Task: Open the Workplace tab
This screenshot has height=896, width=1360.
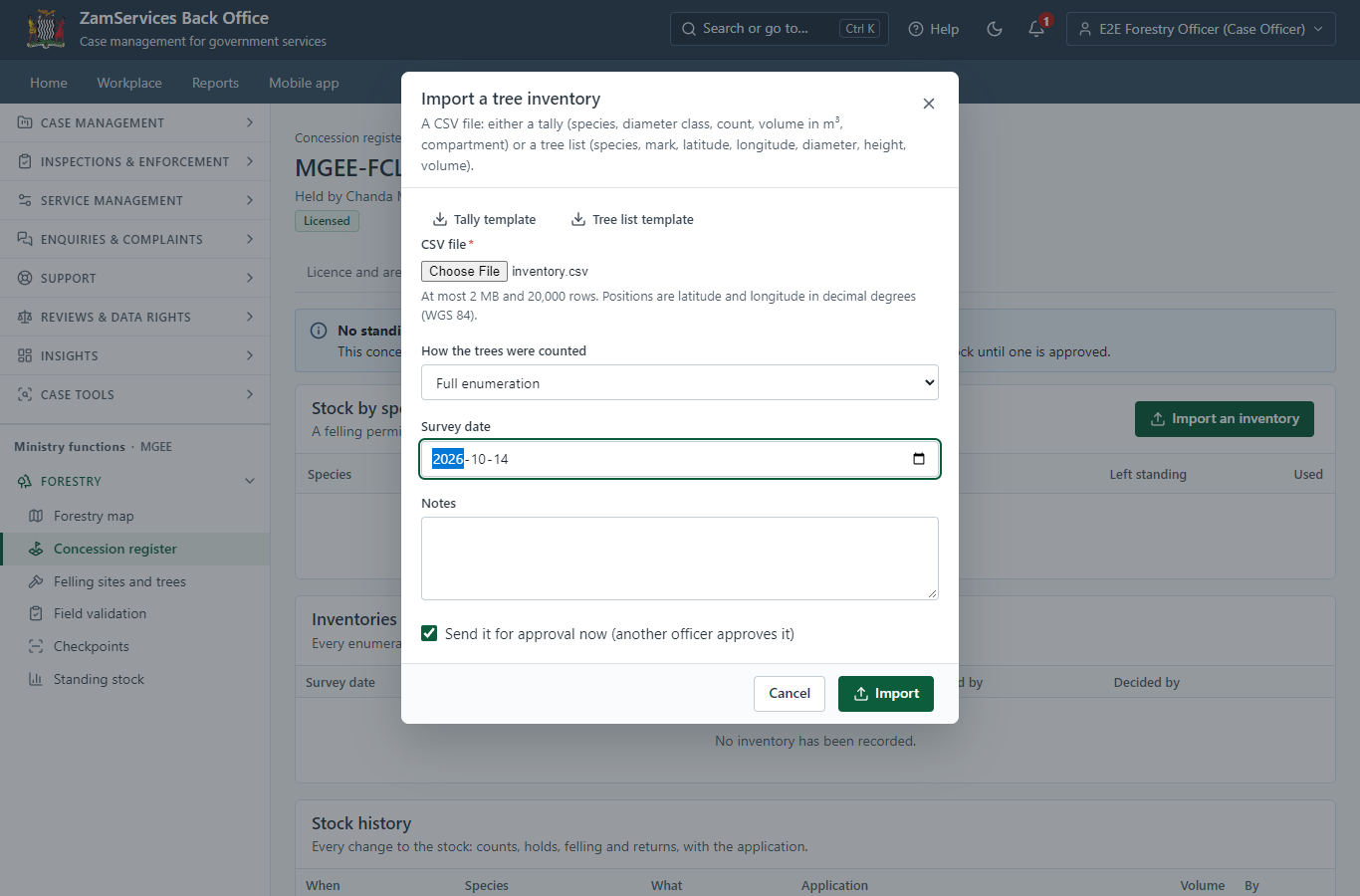Action: pyautogui.click(x=129, y=83)
